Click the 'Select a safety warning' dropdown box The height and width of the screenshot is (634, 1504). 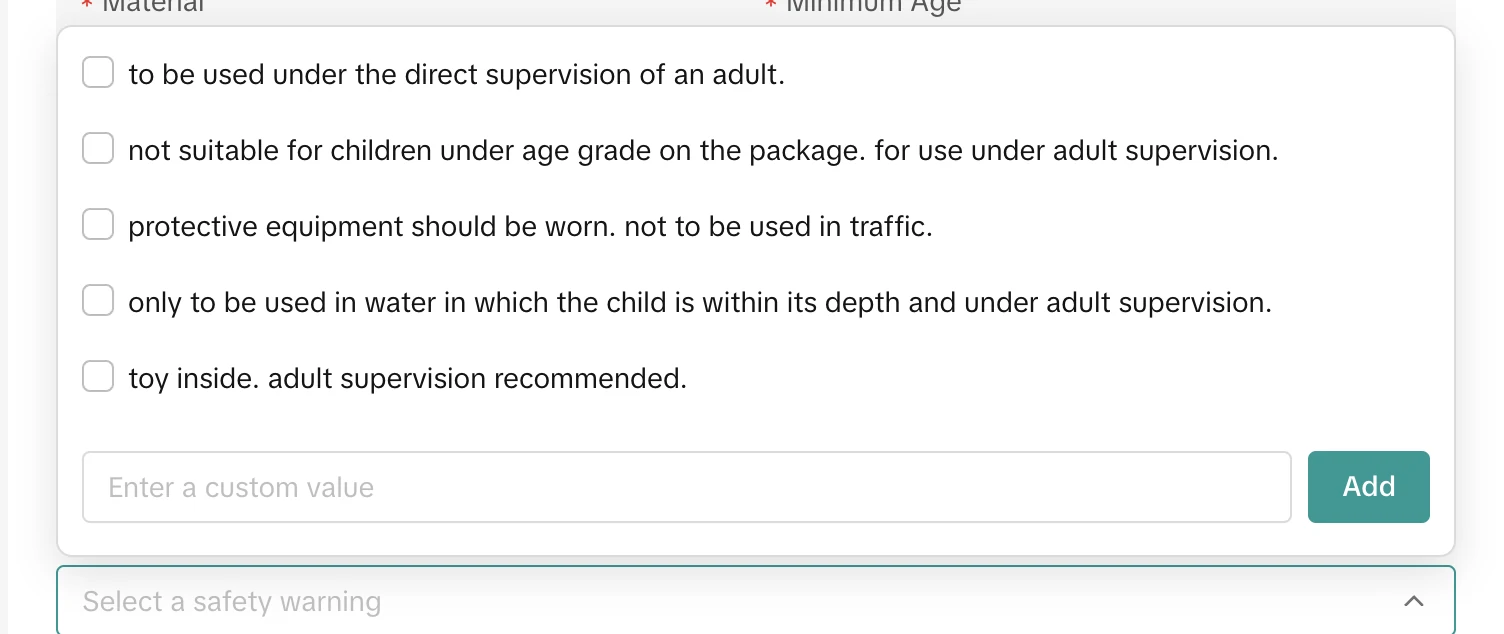click(740, 601)
